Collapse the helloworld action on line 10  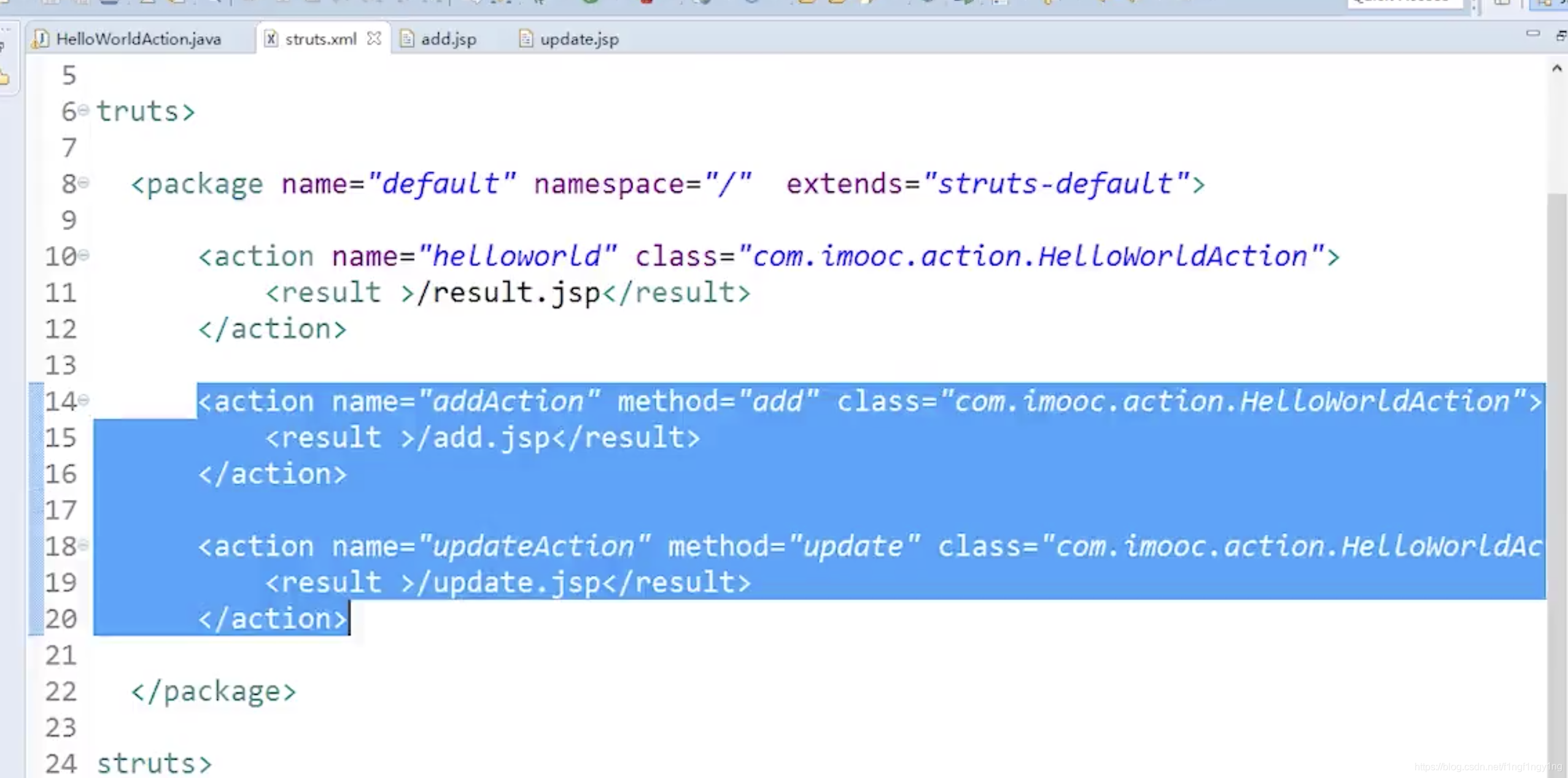[84, 255]
